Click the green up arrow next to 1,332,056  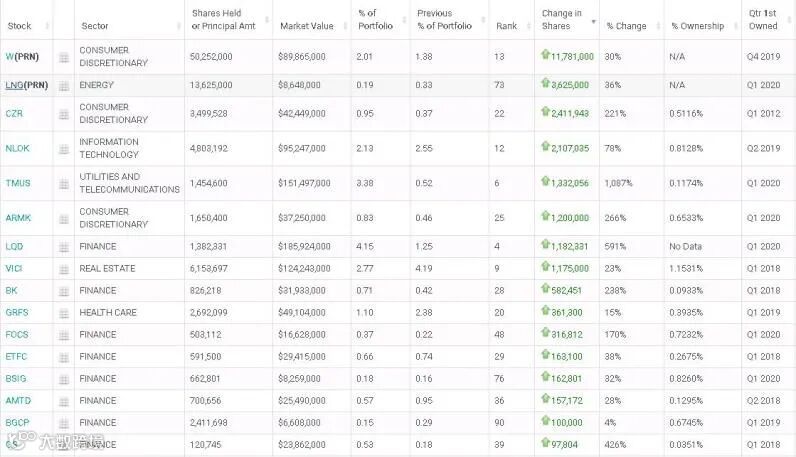pos(546,181)
